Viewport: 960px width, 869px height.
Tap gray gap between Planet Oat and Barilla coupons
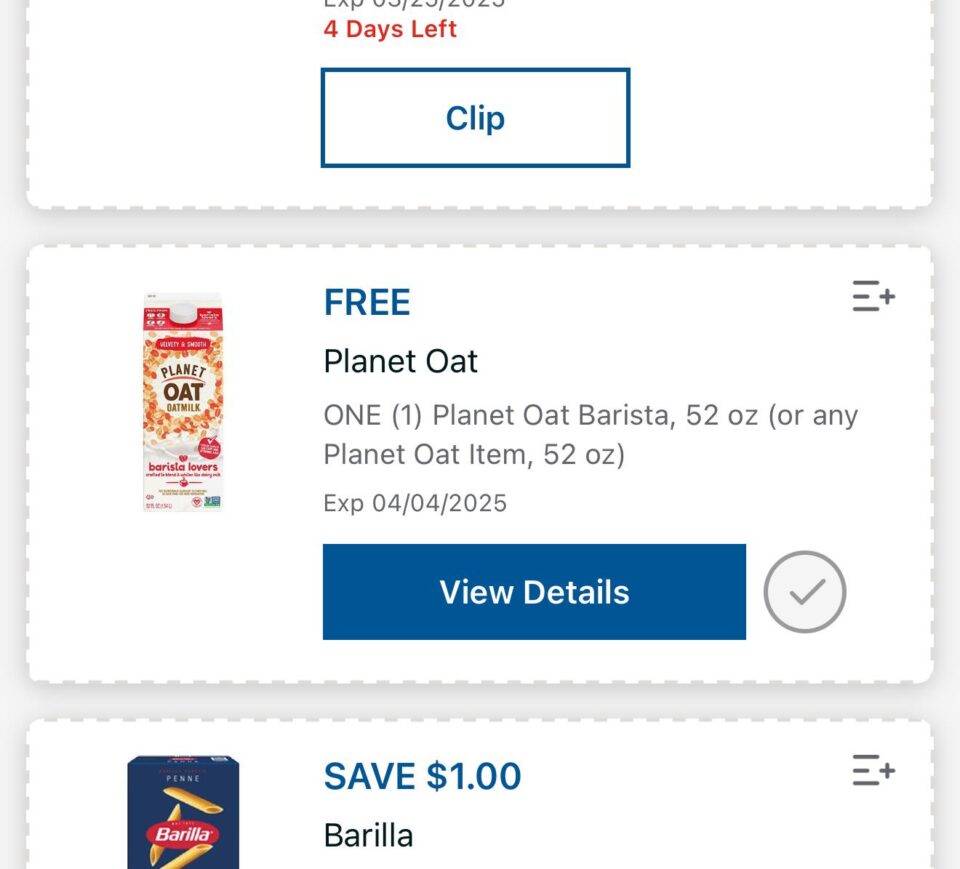click(x=480, y=702)
